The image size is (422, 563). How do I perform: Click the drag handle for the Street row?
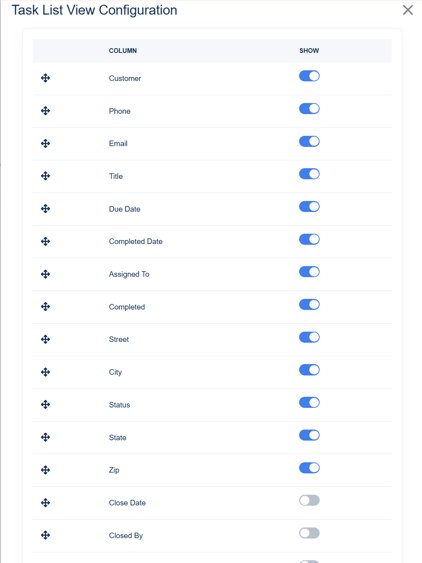pyautogui.click(x=45, y=339)
